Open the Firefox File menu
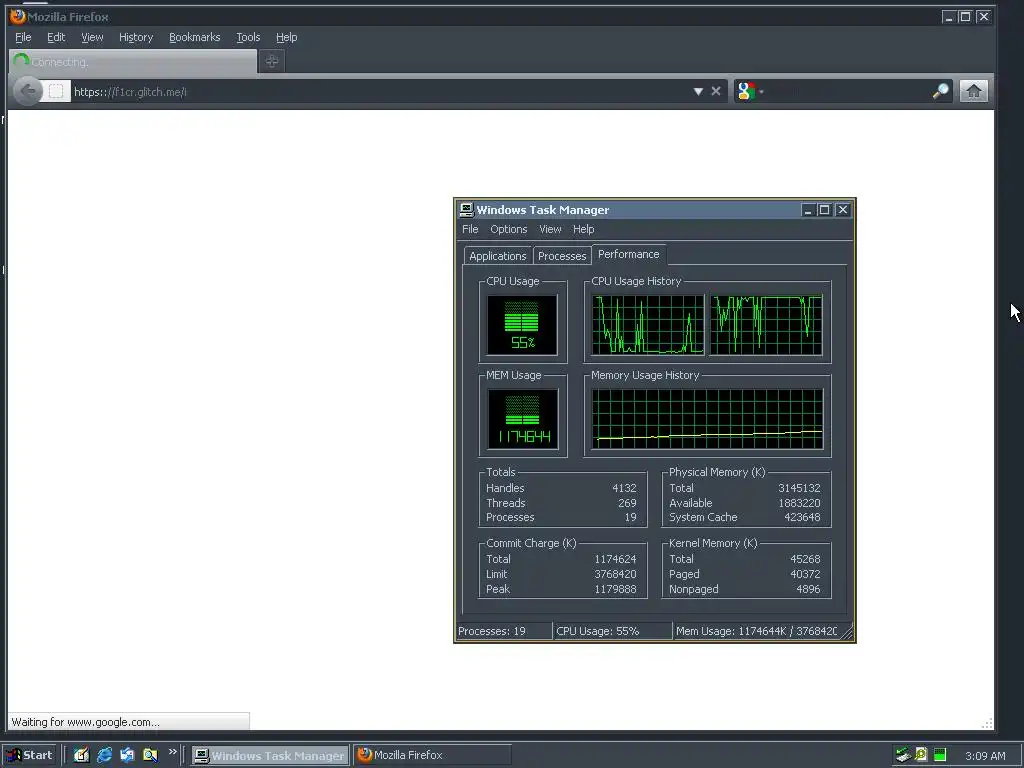This screenshot has width=1024, height=768. [23, 37]
